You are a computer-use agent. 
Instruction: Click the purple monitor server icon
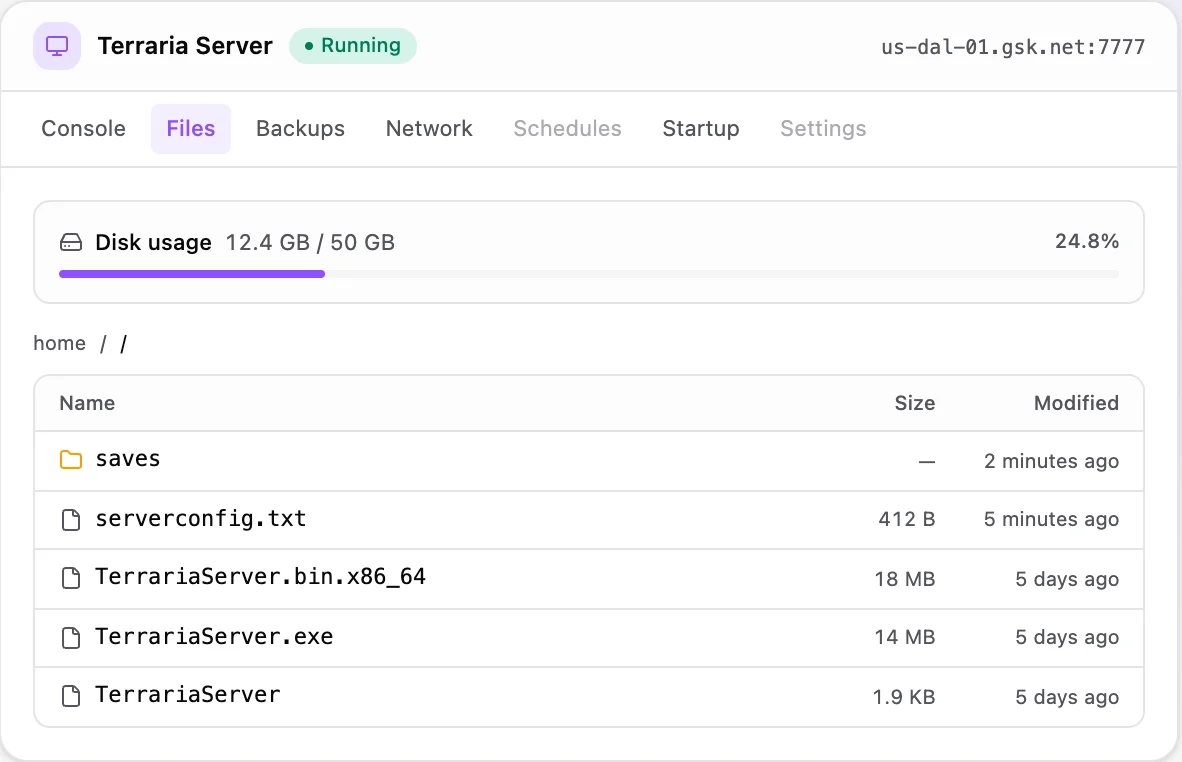(x=57, y=46)
